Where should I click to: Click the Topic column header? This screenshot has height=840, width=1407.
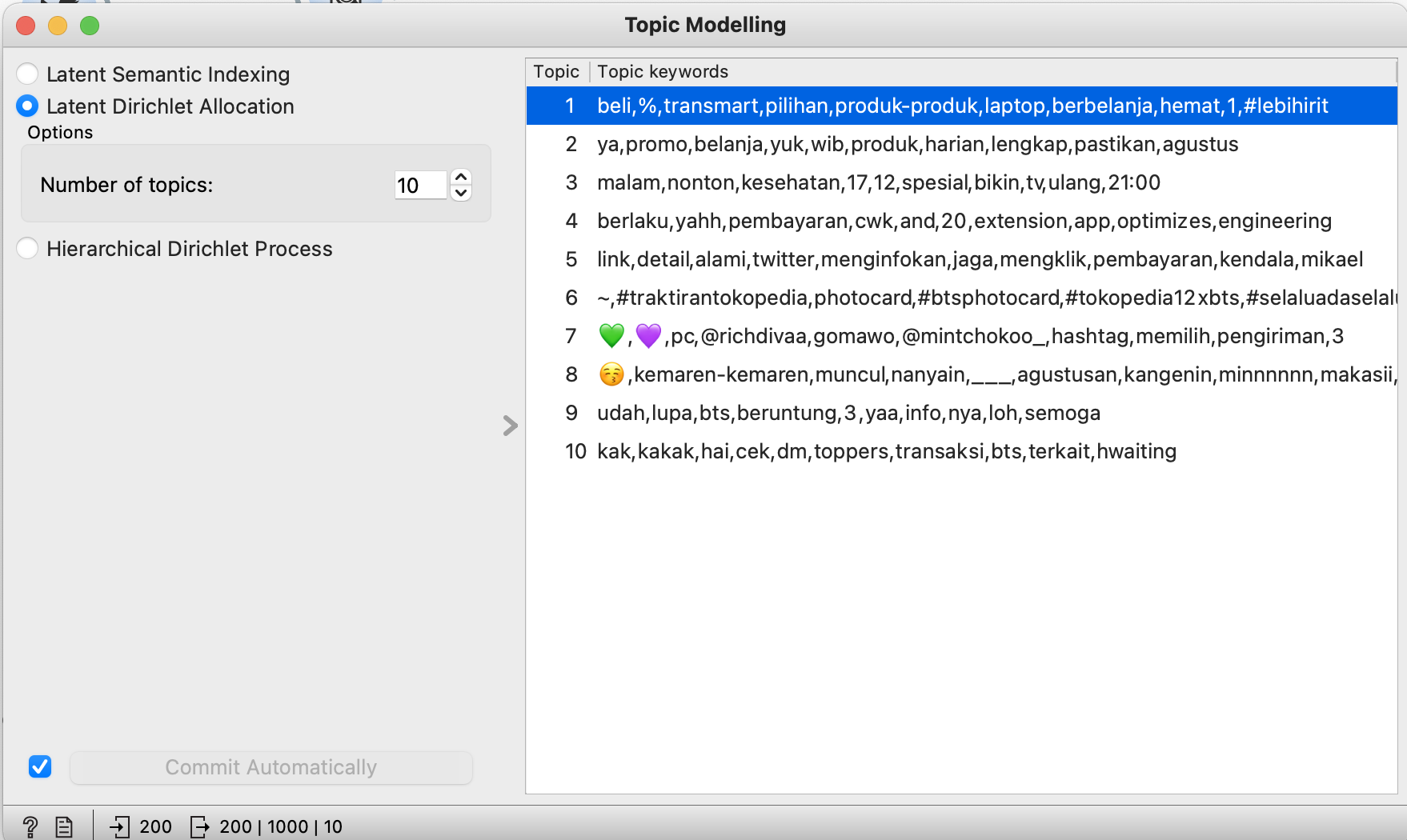coord(557,71)
